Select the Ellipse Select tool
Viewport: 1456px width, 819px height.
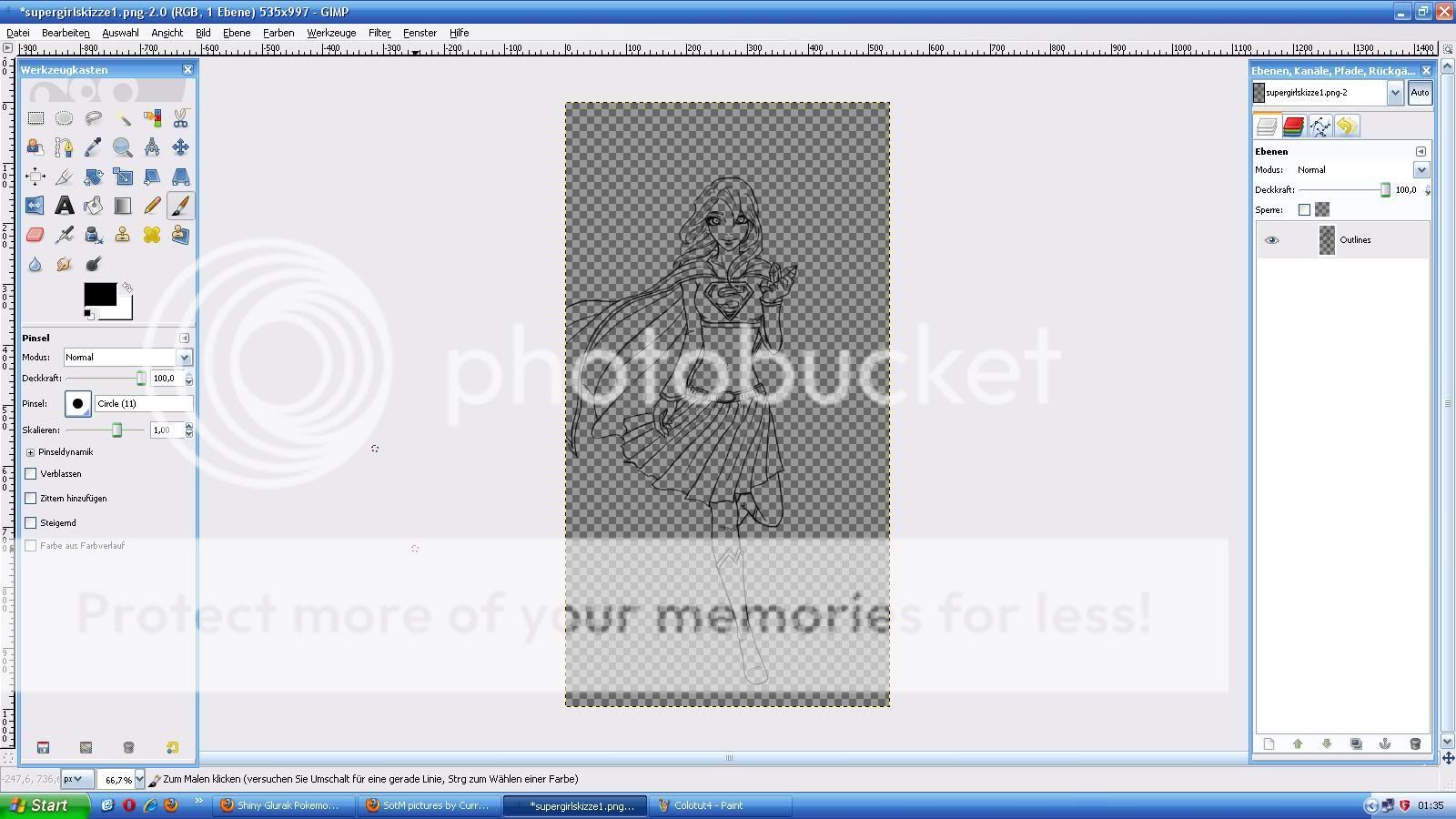[64, 118]
